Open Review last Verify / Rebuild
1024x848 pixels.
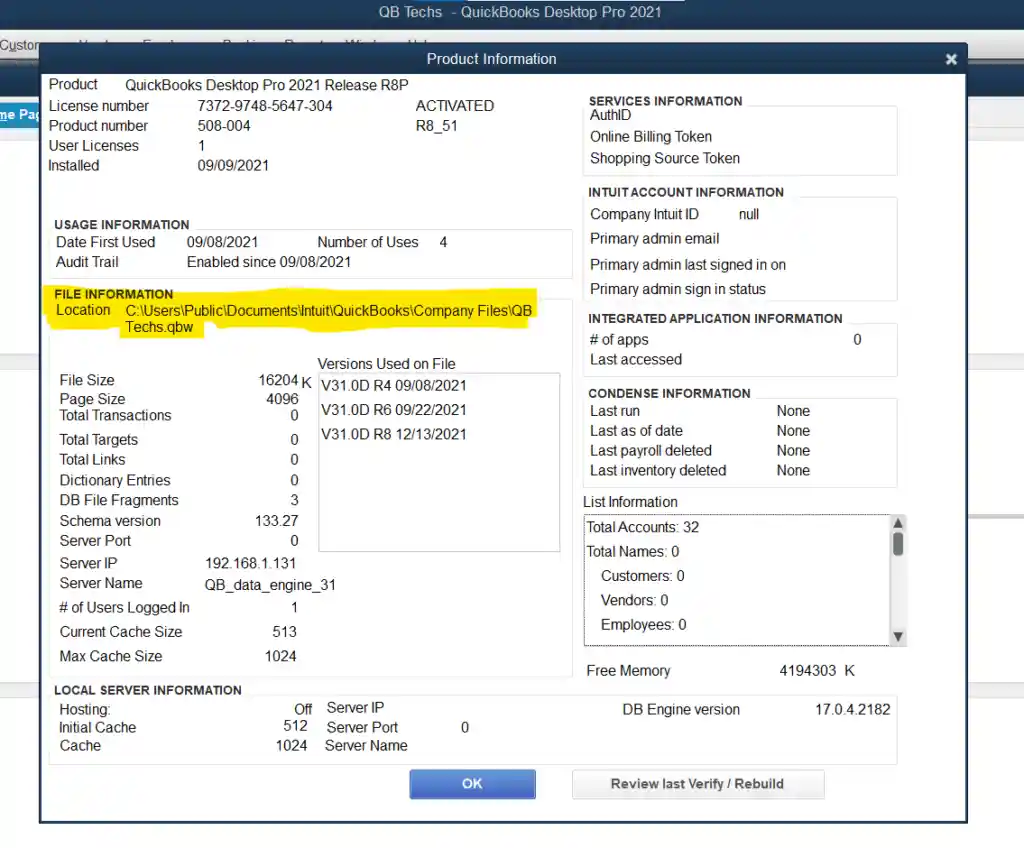[697, 783]
